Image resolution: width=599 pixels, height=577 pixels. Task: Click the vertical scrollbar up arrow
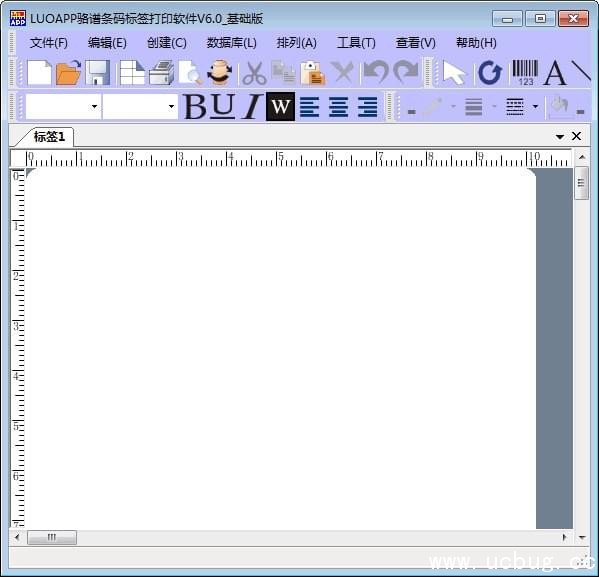coord(582,157)
